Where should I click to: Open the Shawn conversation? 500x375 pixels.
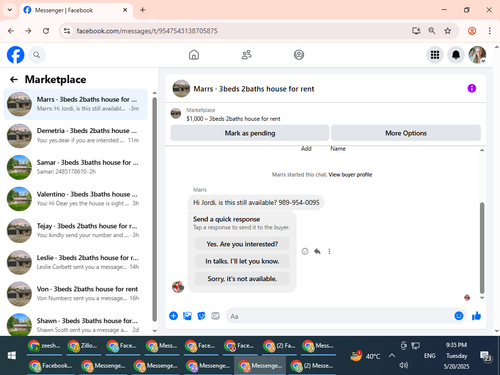(75, 324)
